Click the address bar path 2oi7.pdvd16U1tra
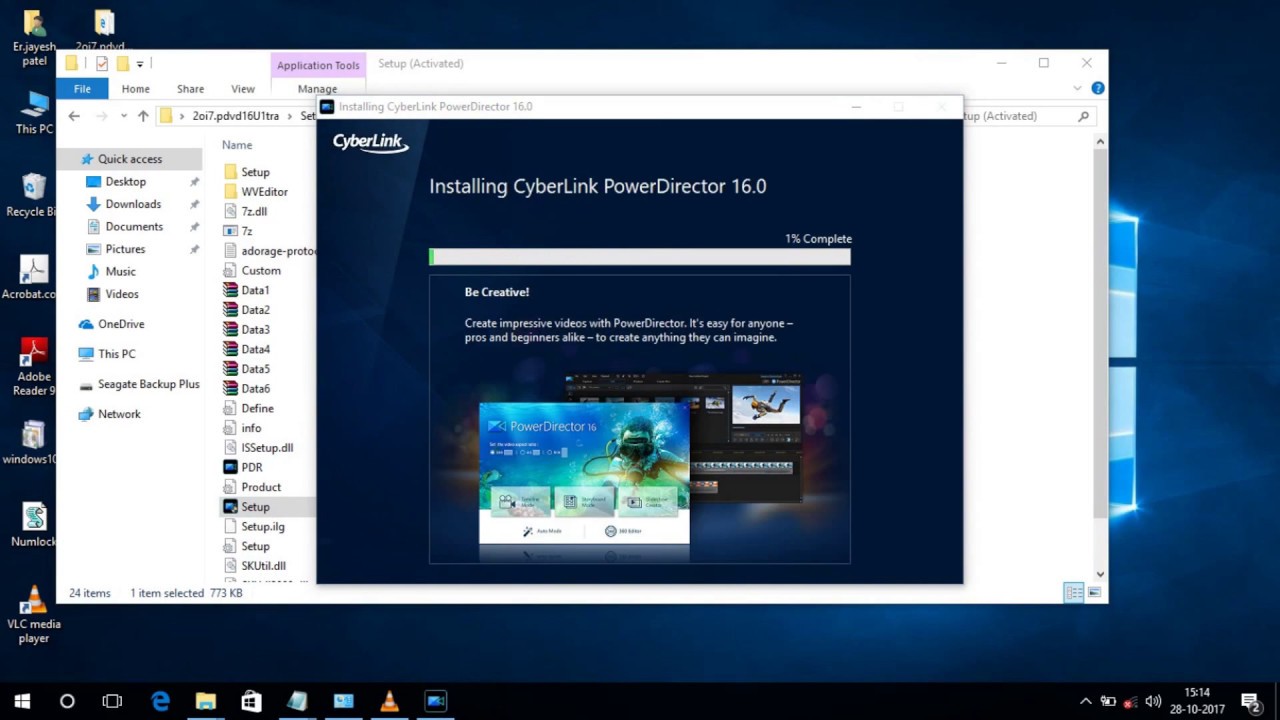The height and width of the screenshot is (720, 1280). 235,116
